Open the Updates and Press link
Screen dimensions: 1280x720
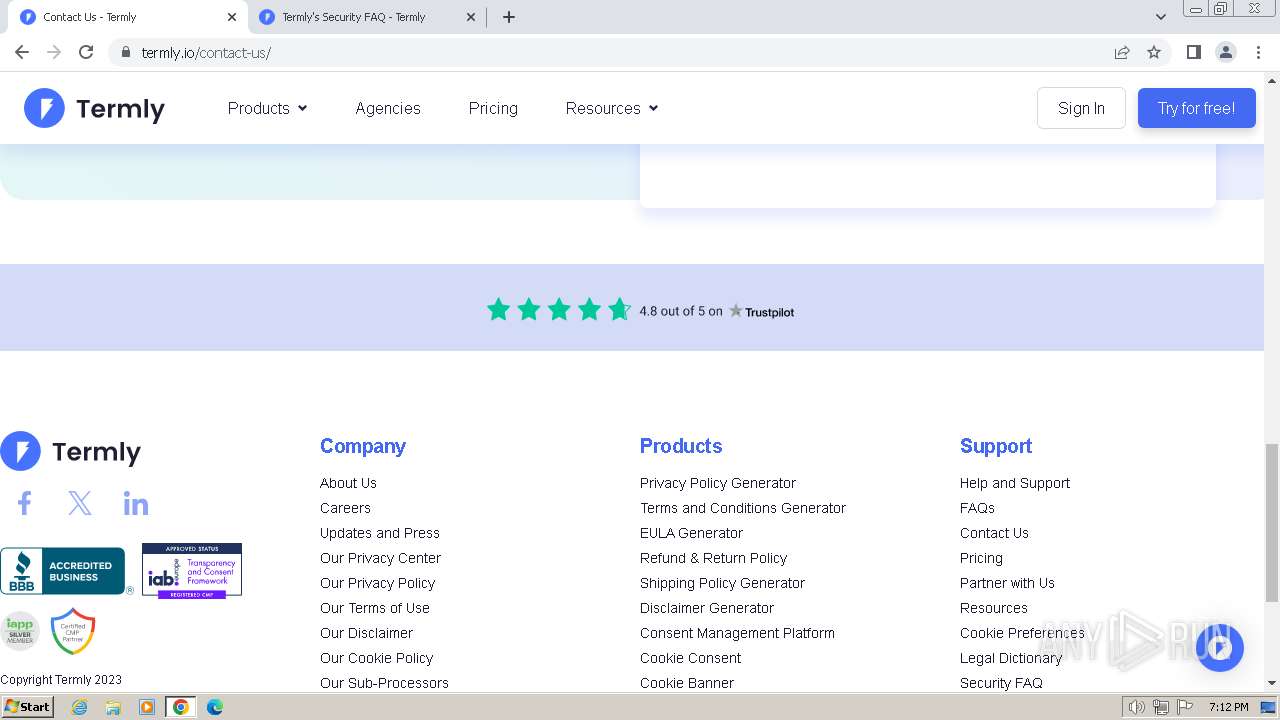[x=380, y=533]
